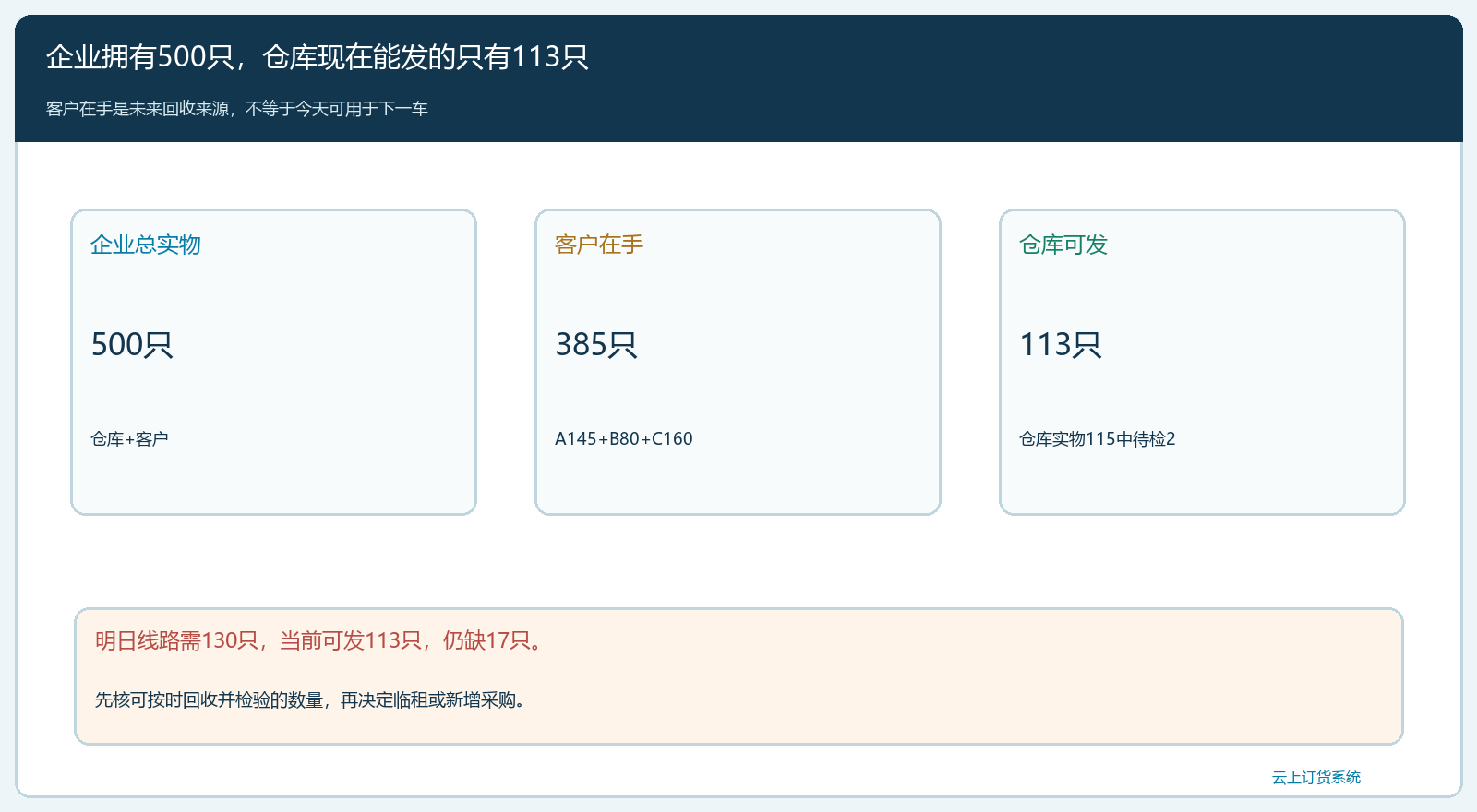Select the 客户在手 card title

click(x=599, y=245)
